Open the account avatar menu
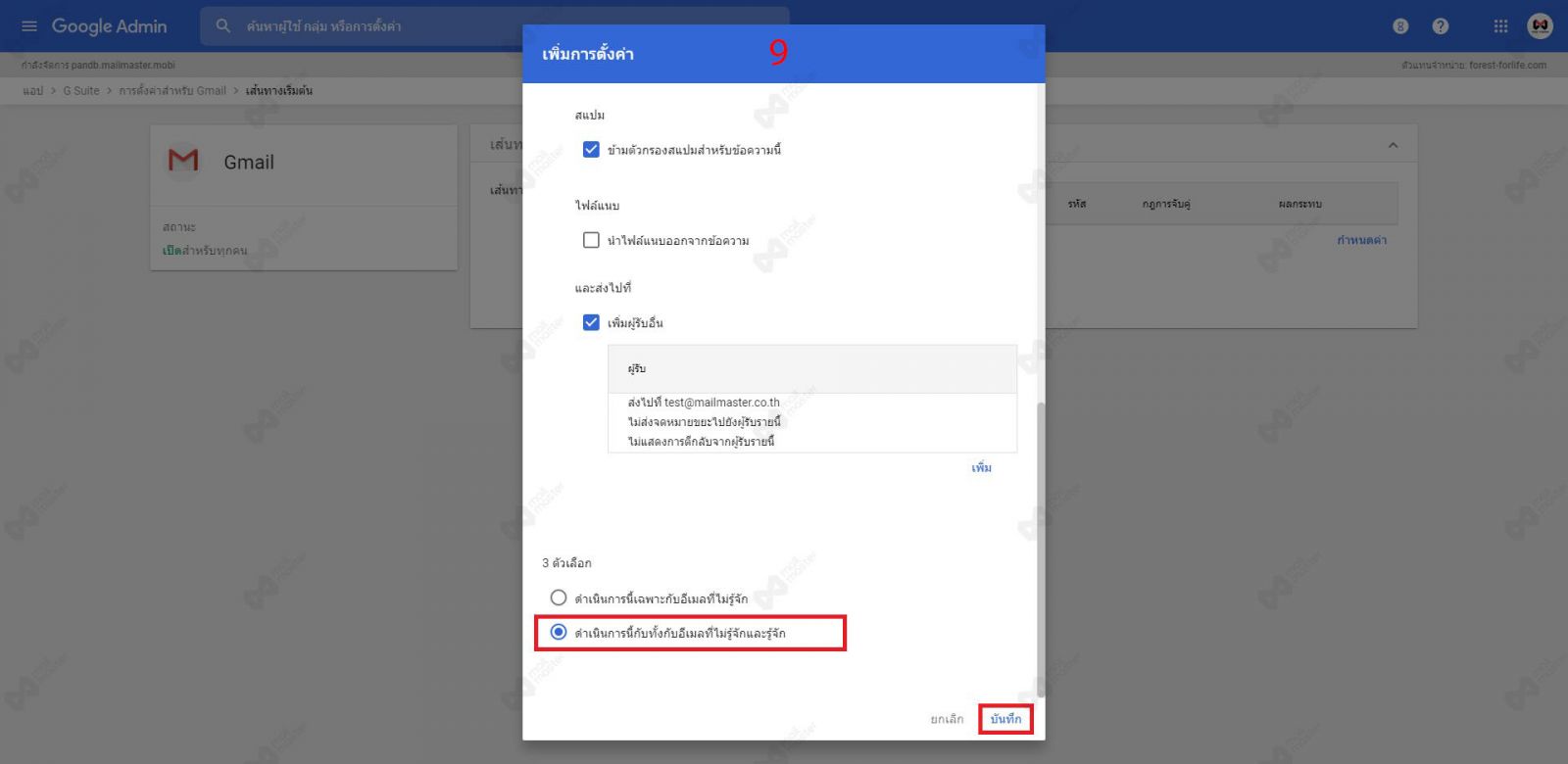The image size is (1568, 764). 1540,26
